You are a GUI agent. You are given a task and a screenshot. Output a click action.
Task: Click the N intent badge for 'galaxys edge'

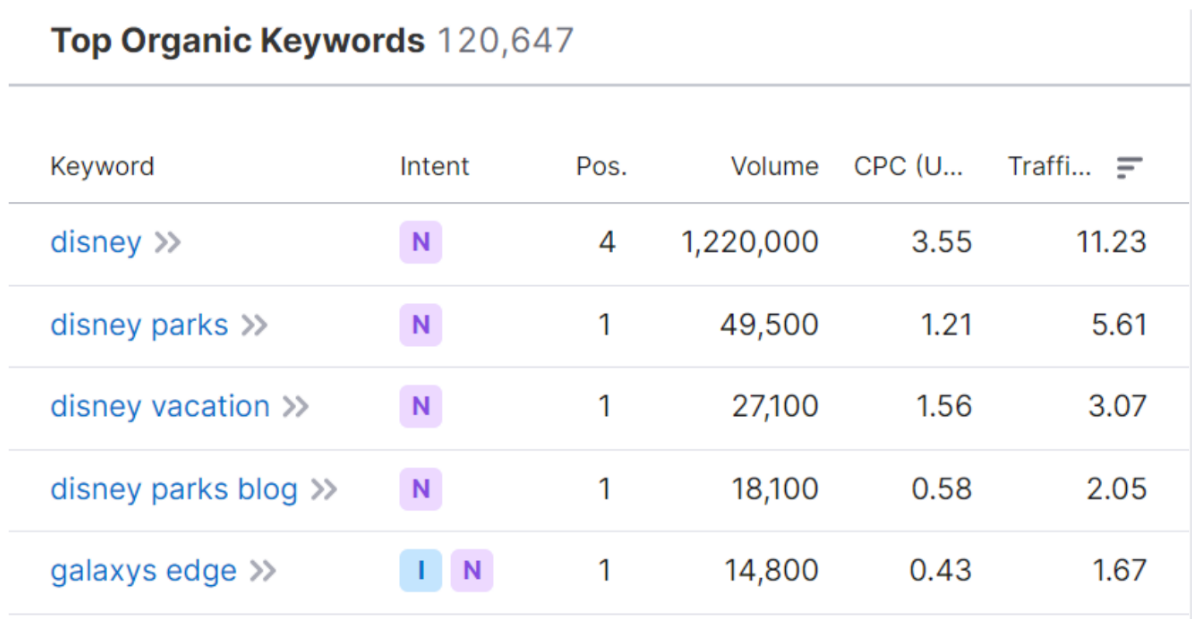[x=472, y=570]
